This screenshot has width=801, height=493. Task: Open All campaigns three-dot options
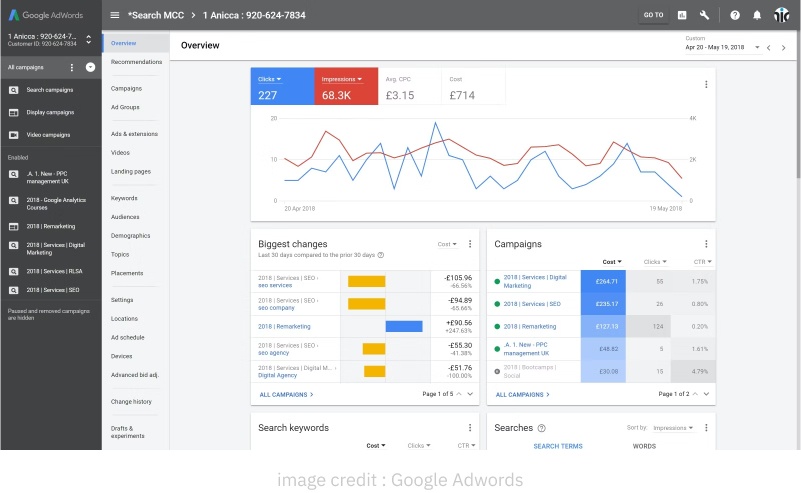pos(72,67)
